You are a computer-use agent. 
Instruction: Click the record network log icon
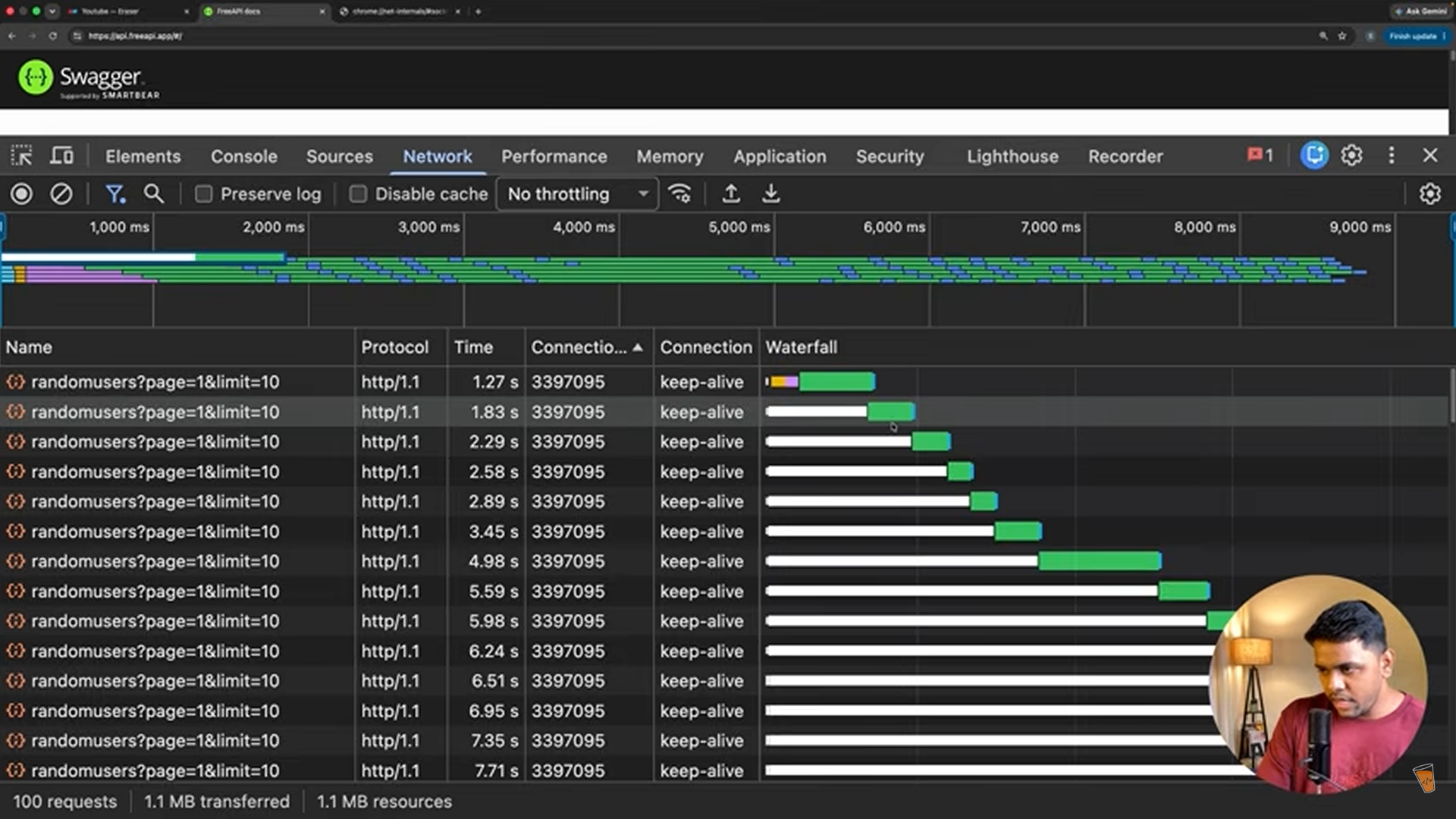click(22, 194)
